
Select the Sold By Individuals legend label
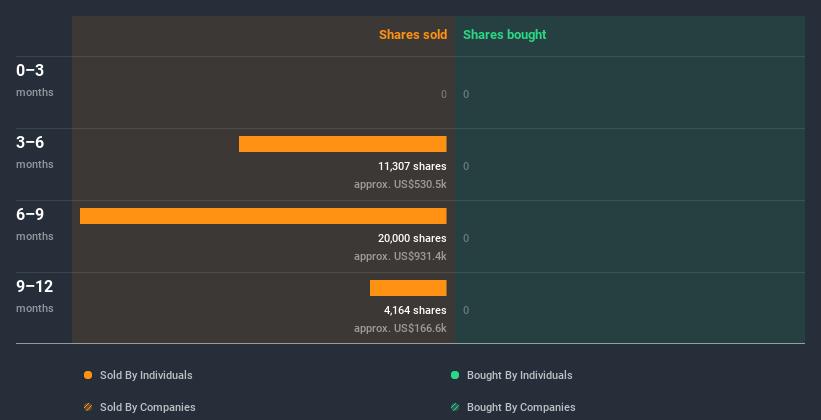(x=146, y=375)
